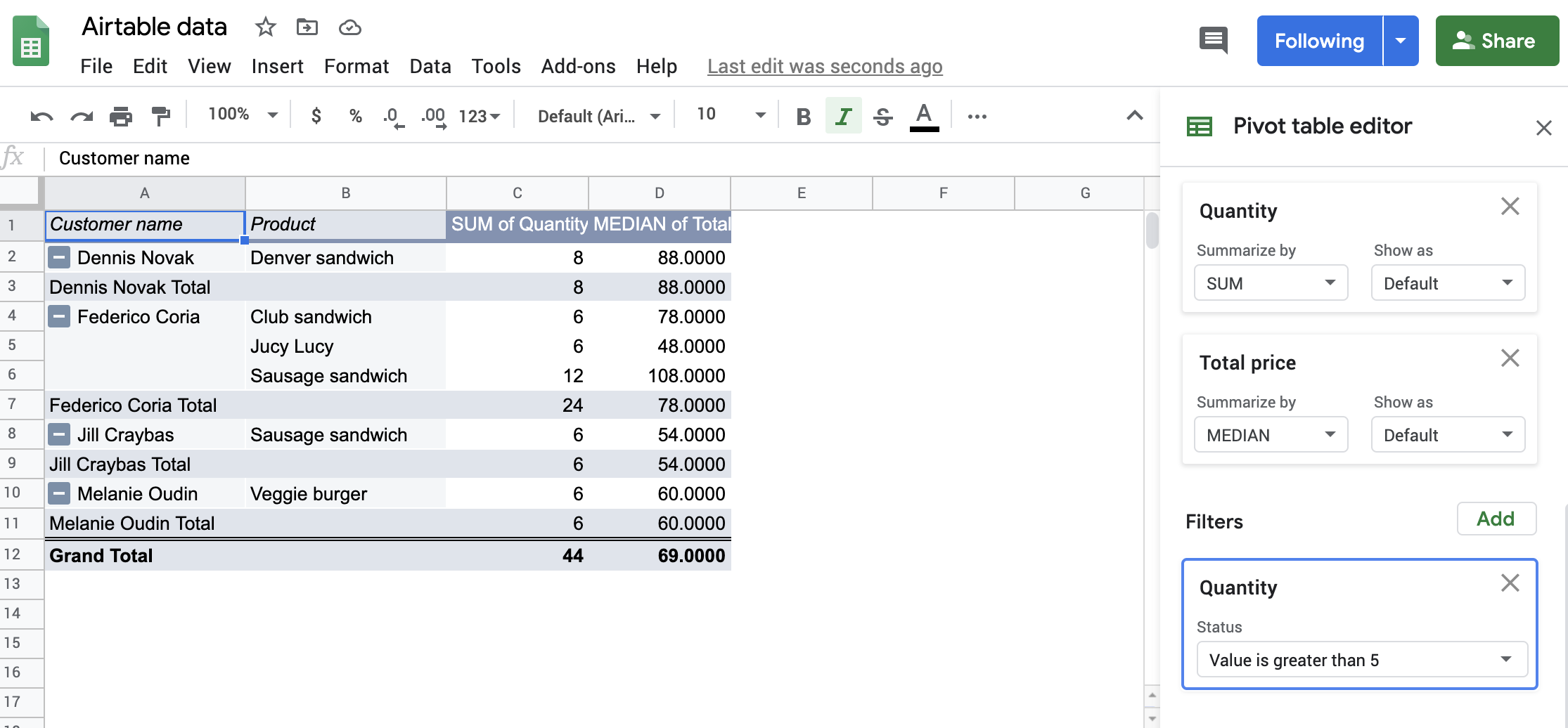
Task: Apply currency format with dollar icon
Action: point(316,115)
